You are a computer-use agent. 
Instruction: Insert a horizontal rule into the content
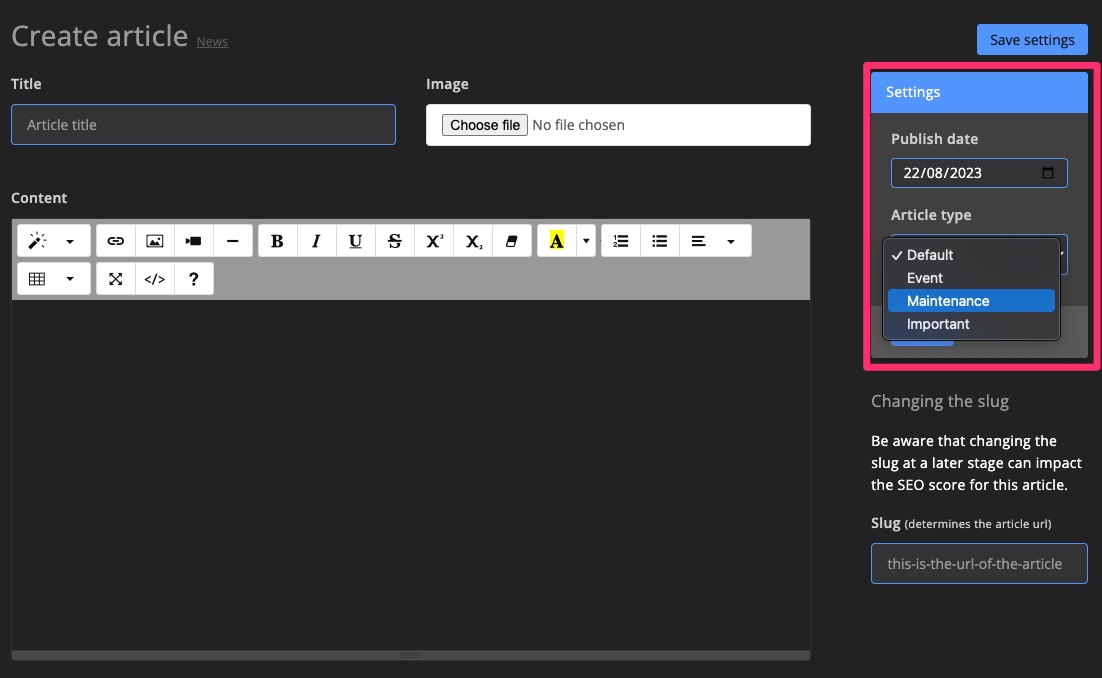[232, 240]
